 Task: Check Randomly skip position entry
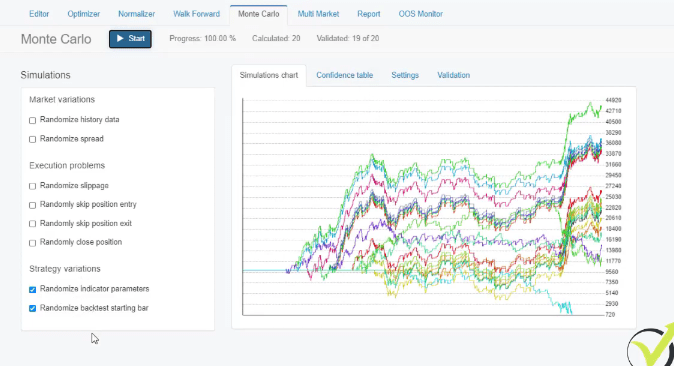(x=33, y=205)
